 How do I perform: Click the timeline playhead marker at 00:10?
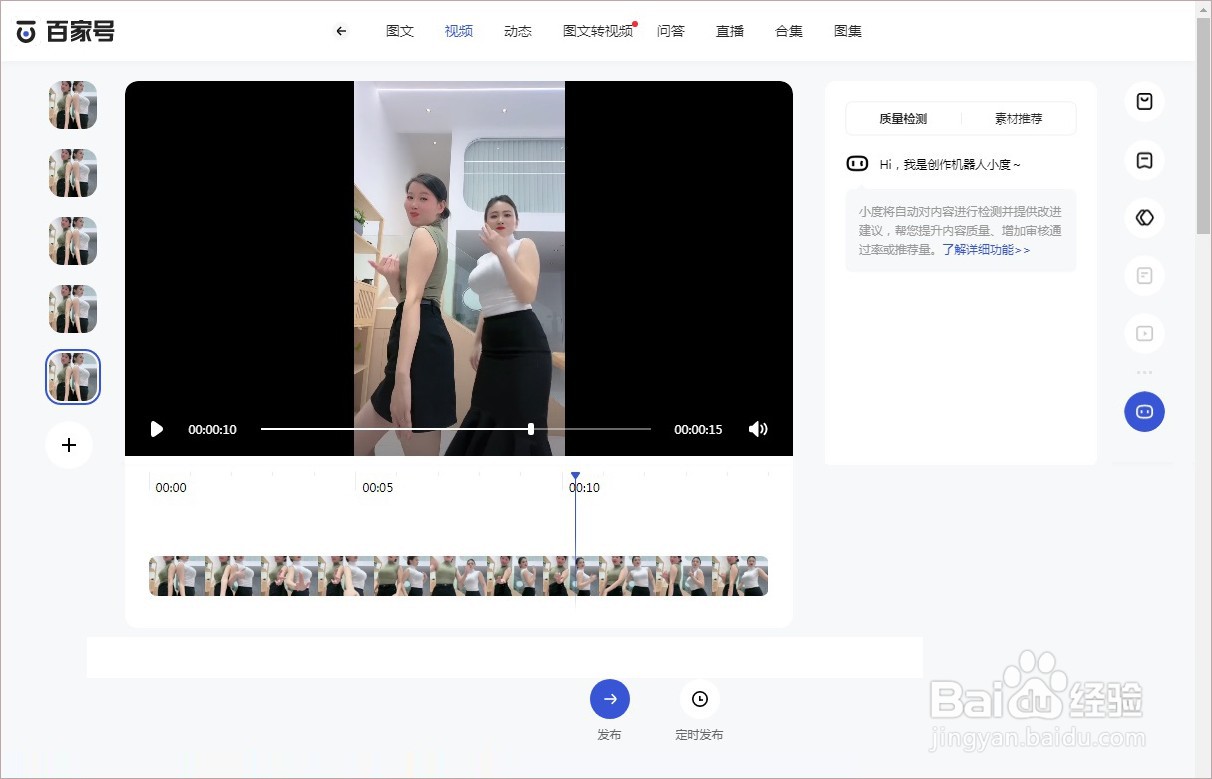[575, 477]
